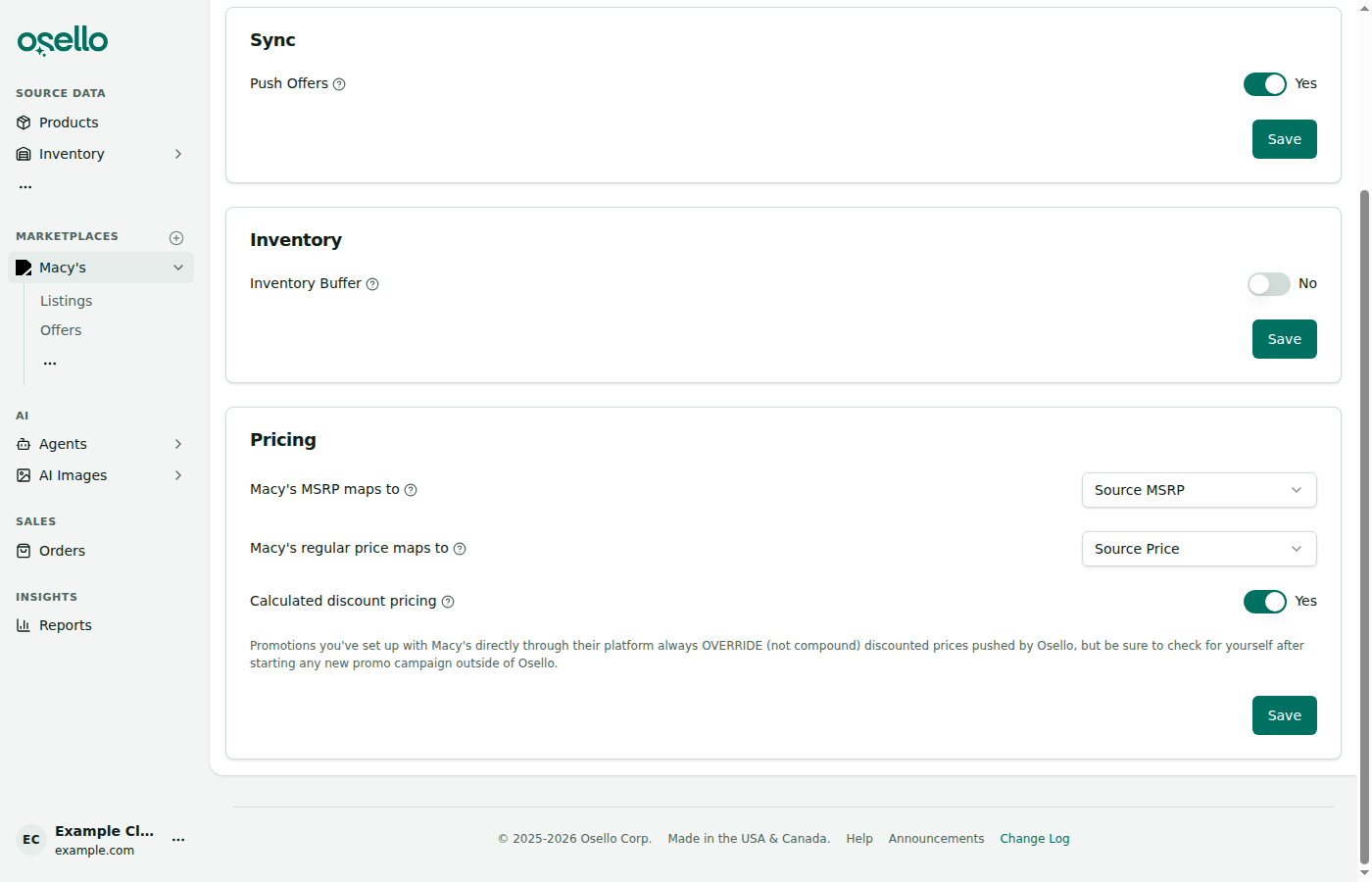Open the Help footer link
Screen dimensions: 1372x882
click(x=859, y=839)
